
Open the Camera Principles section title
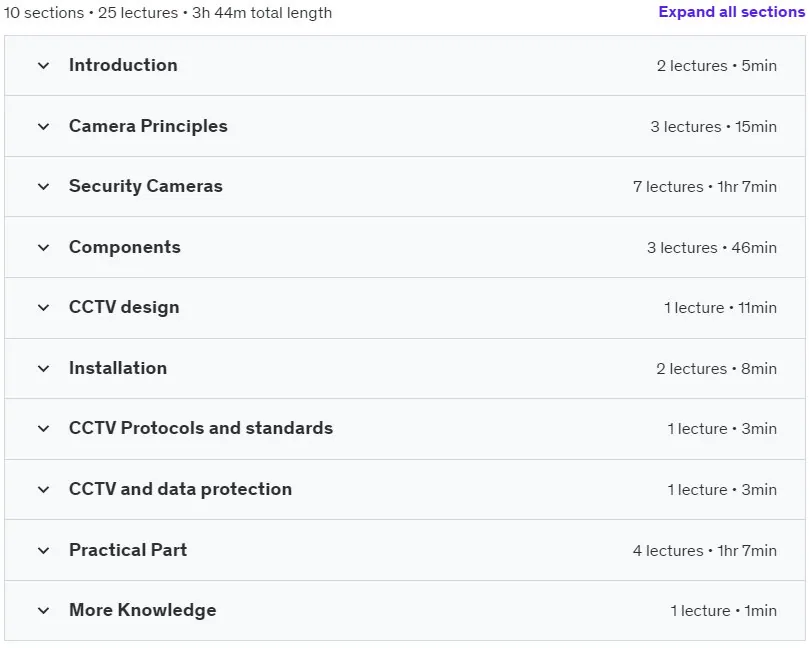148,126
